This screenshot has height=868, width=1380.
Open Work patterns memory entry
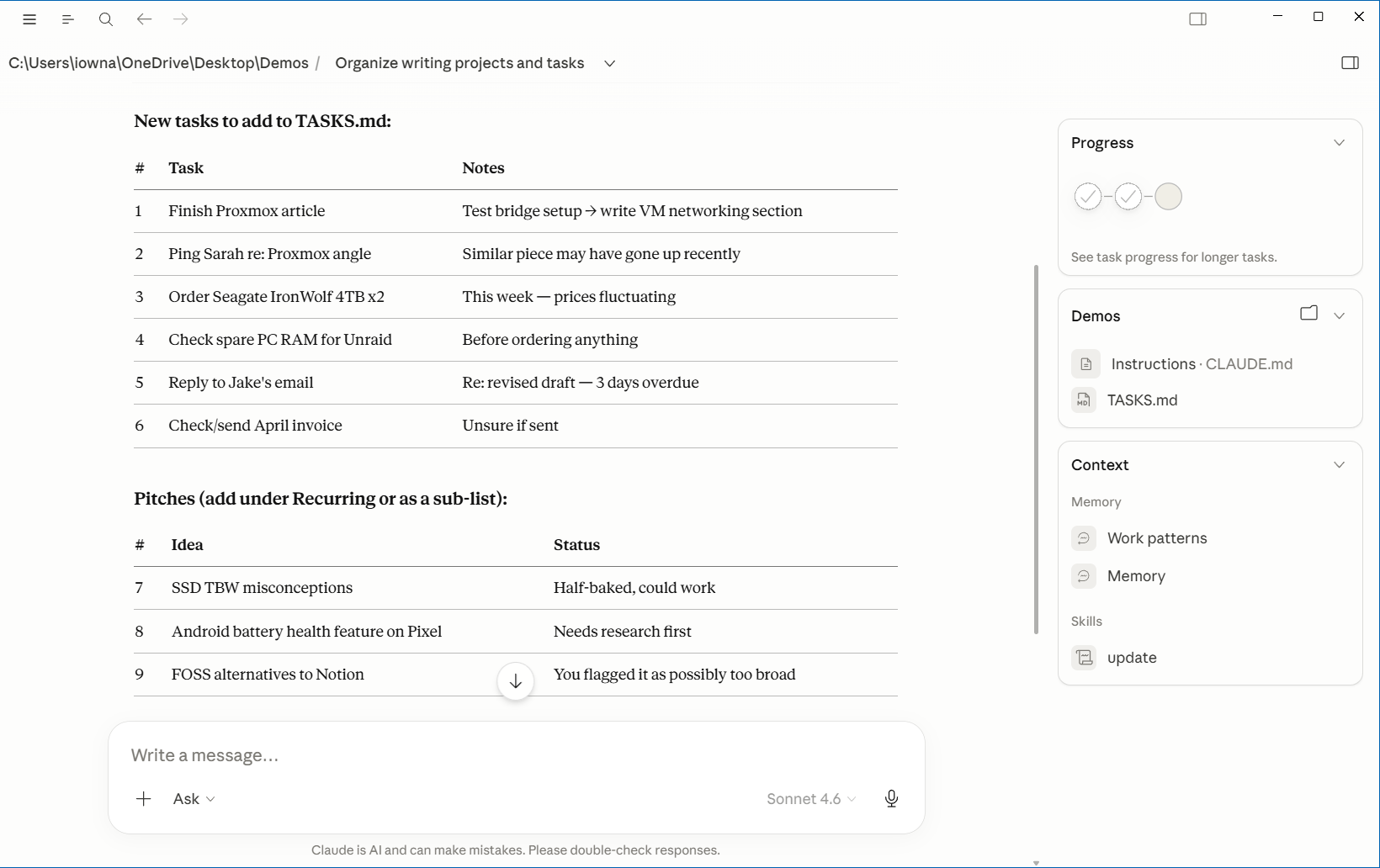tap(1157, 538)
